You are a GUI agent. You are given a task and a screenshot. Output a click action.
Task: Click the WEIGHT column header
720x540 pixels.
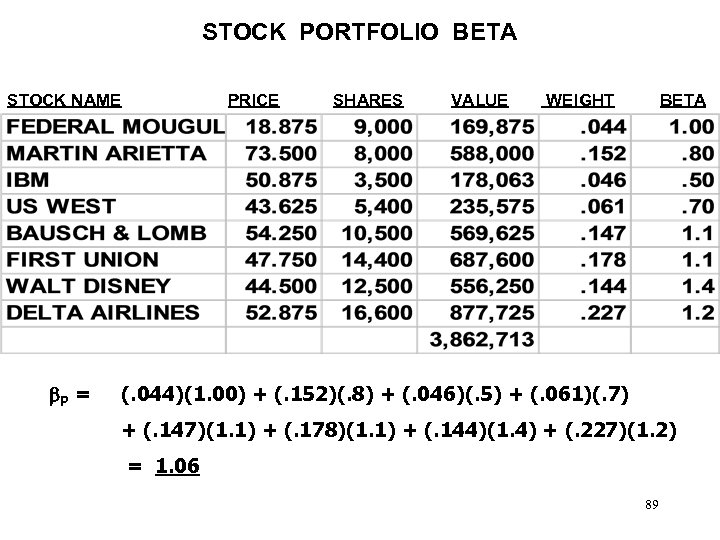(x=580, y=100)
